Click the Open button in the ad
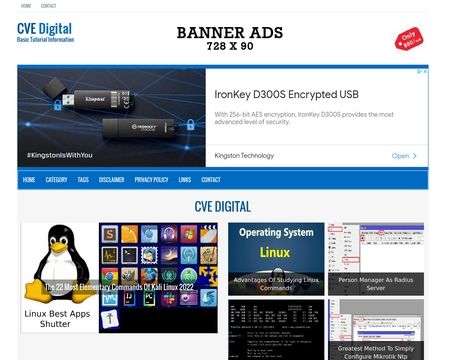This screenshot has width=450, height=360. click(404, 156)
